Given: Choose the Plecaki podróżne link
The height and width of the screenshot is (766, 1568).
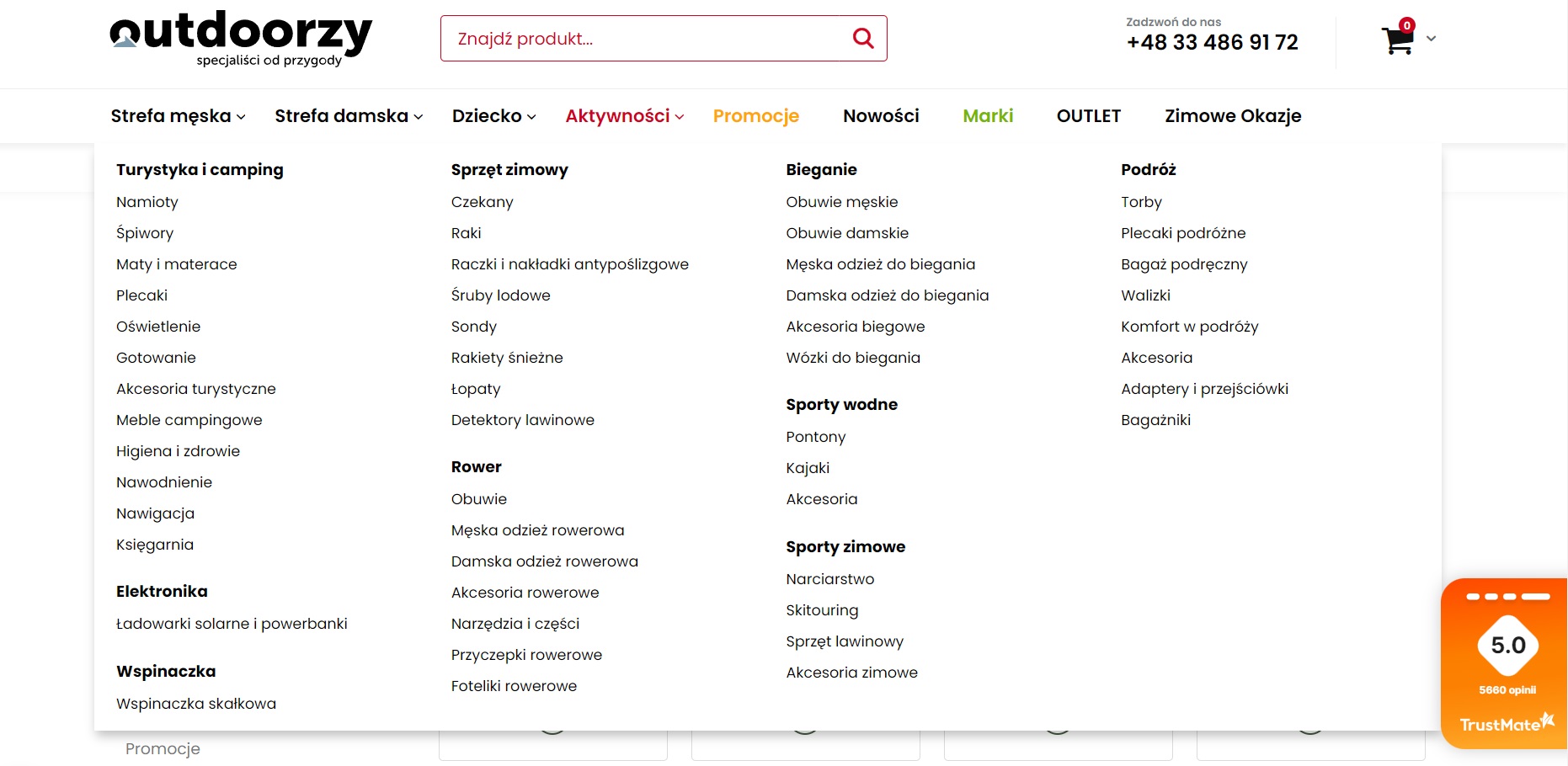Looking at the screenshot, I should click(x=1183, y=233).
